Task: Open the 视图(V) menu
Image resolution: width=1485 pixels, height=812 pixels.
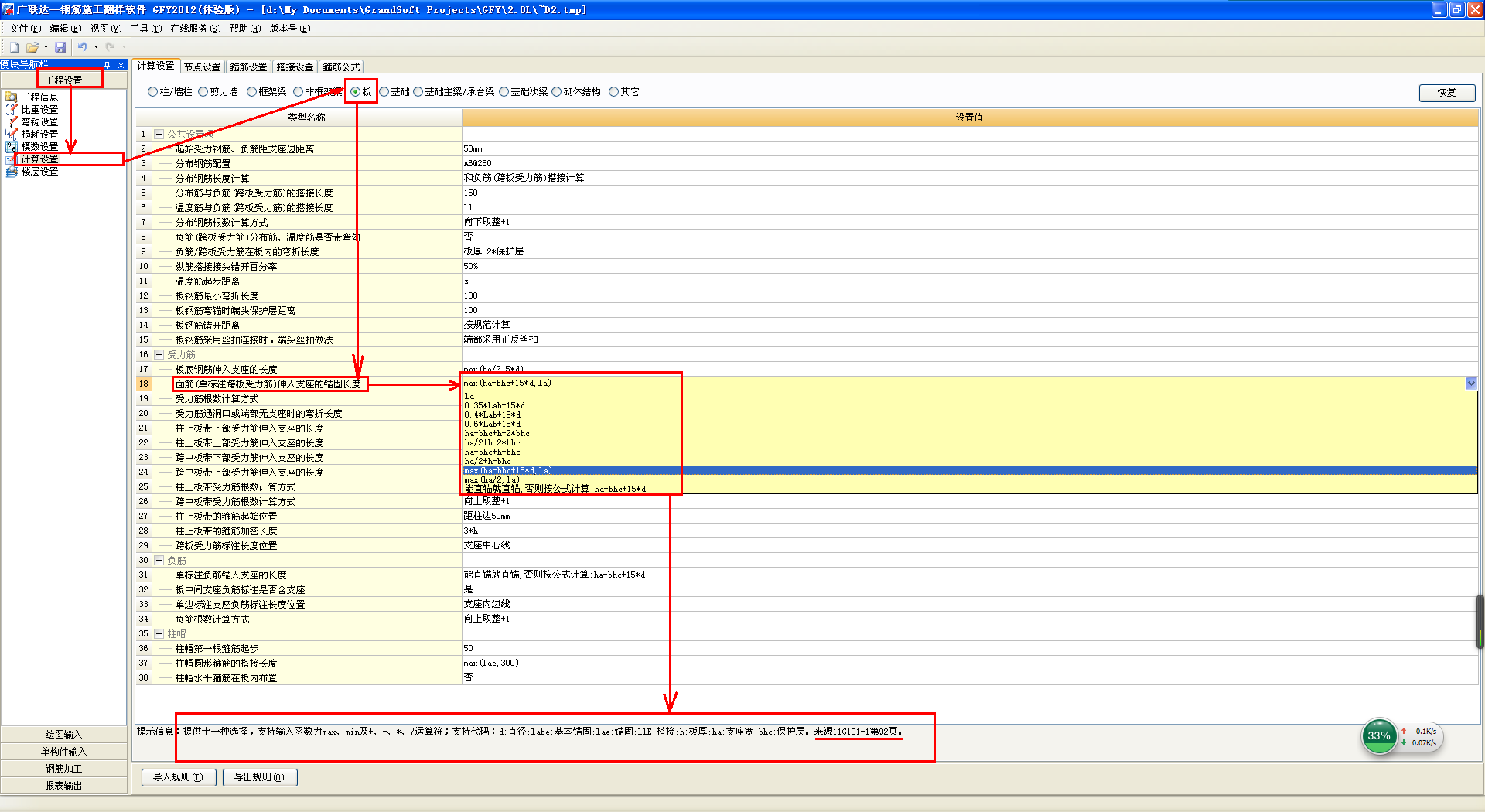Action: click(106, 29)
